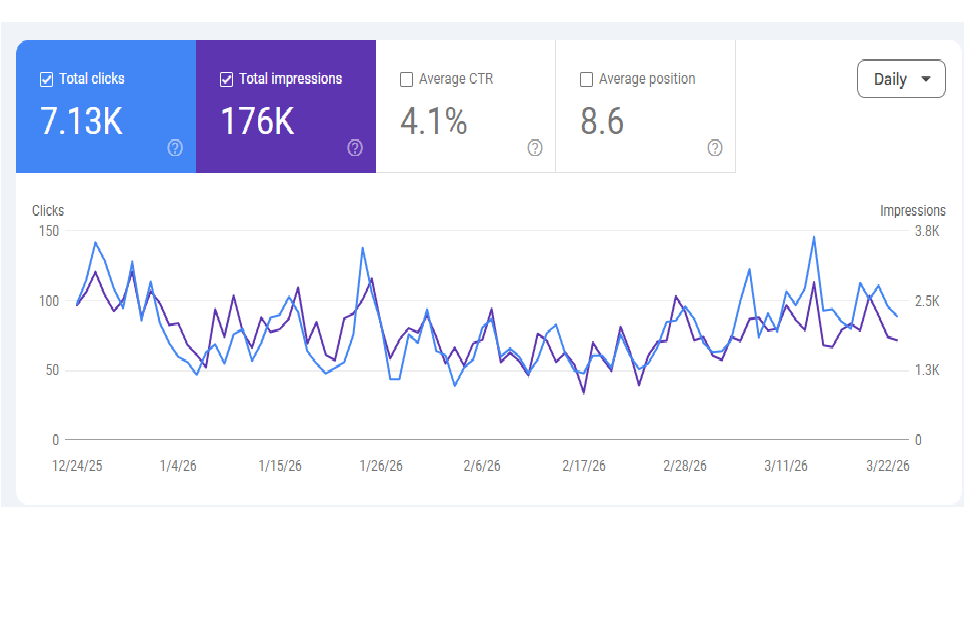Uncheck the Total impressions checkbox
The height and width of the screenshot is (618, 964).
click(x=226, y=78)
